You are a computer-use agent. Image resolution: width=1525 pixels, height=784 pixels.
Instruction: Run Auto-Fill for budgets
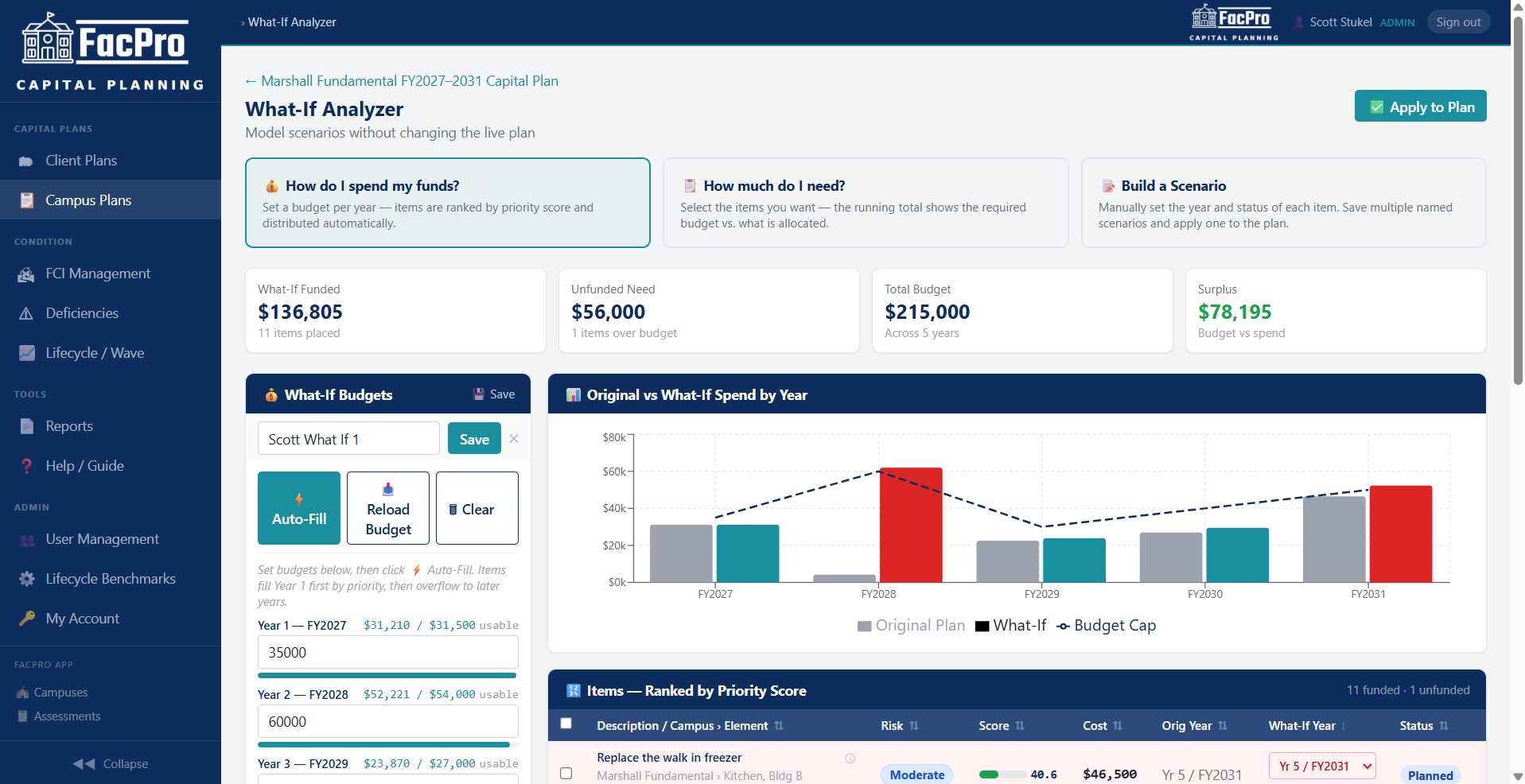click(299, 508)
